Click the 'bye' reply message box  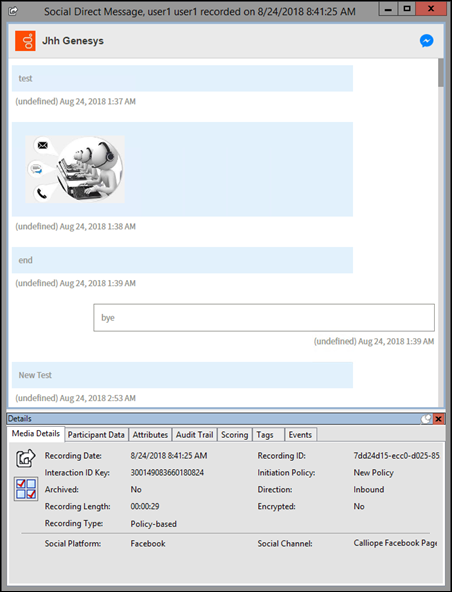point(264,318)
